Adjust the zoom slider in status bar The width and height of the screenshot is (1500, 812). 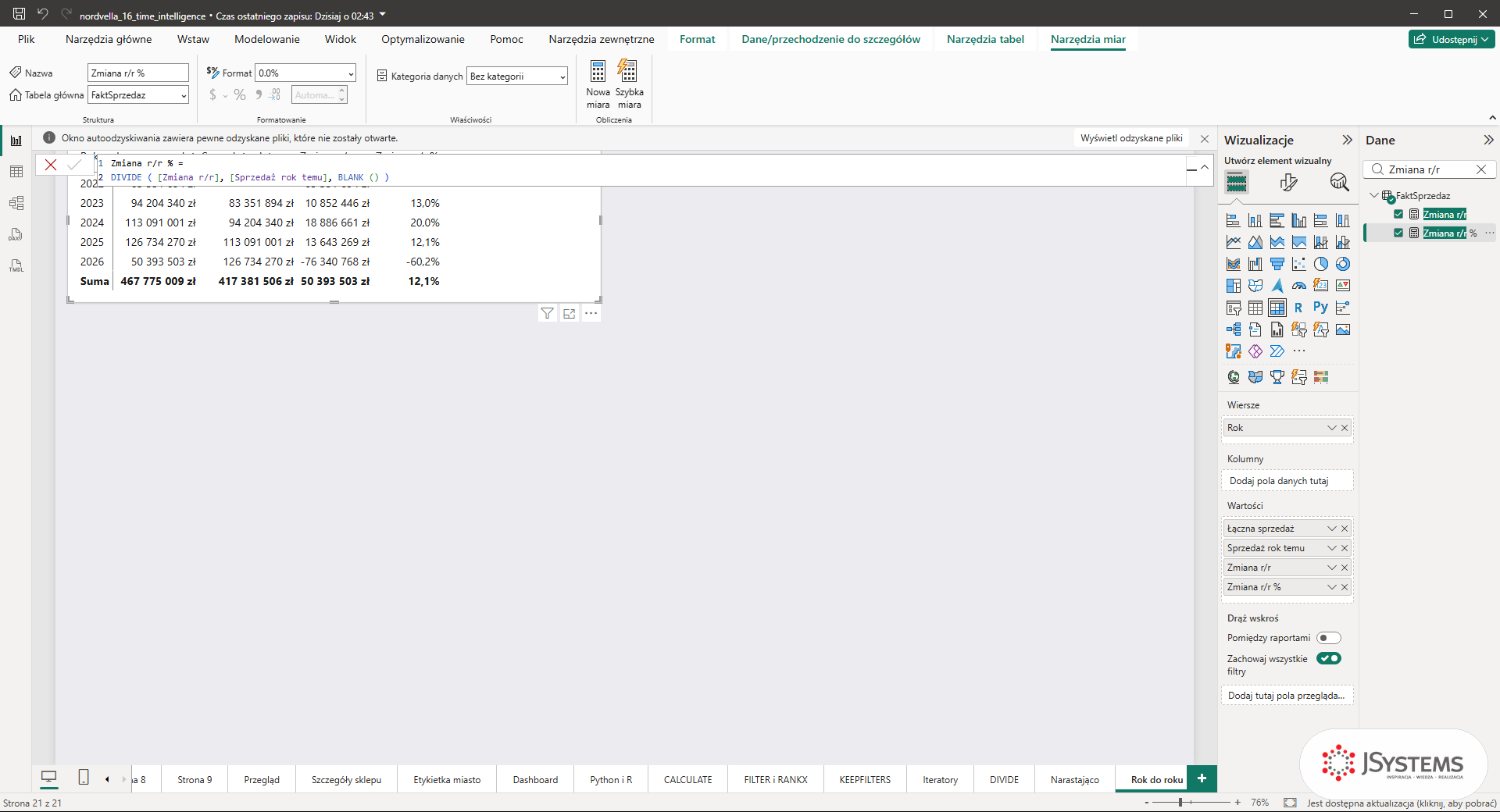pyautogui.click(x=1180, y=803)
